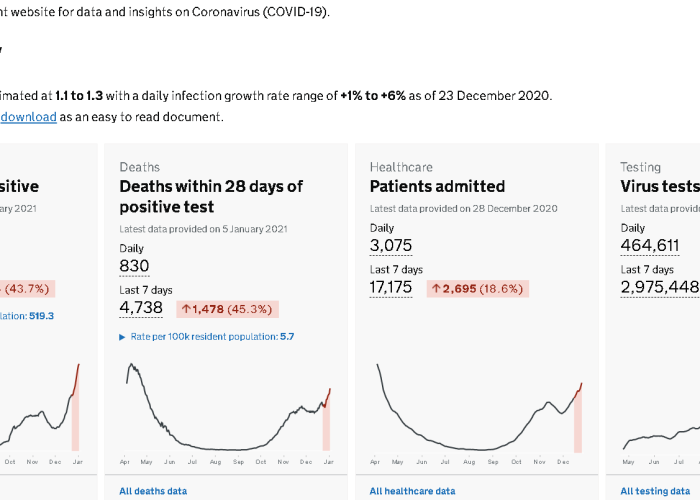The height and width of the screenshot is (500, 700).
Task: Open the All testing data link
Action: pos(655,491)
